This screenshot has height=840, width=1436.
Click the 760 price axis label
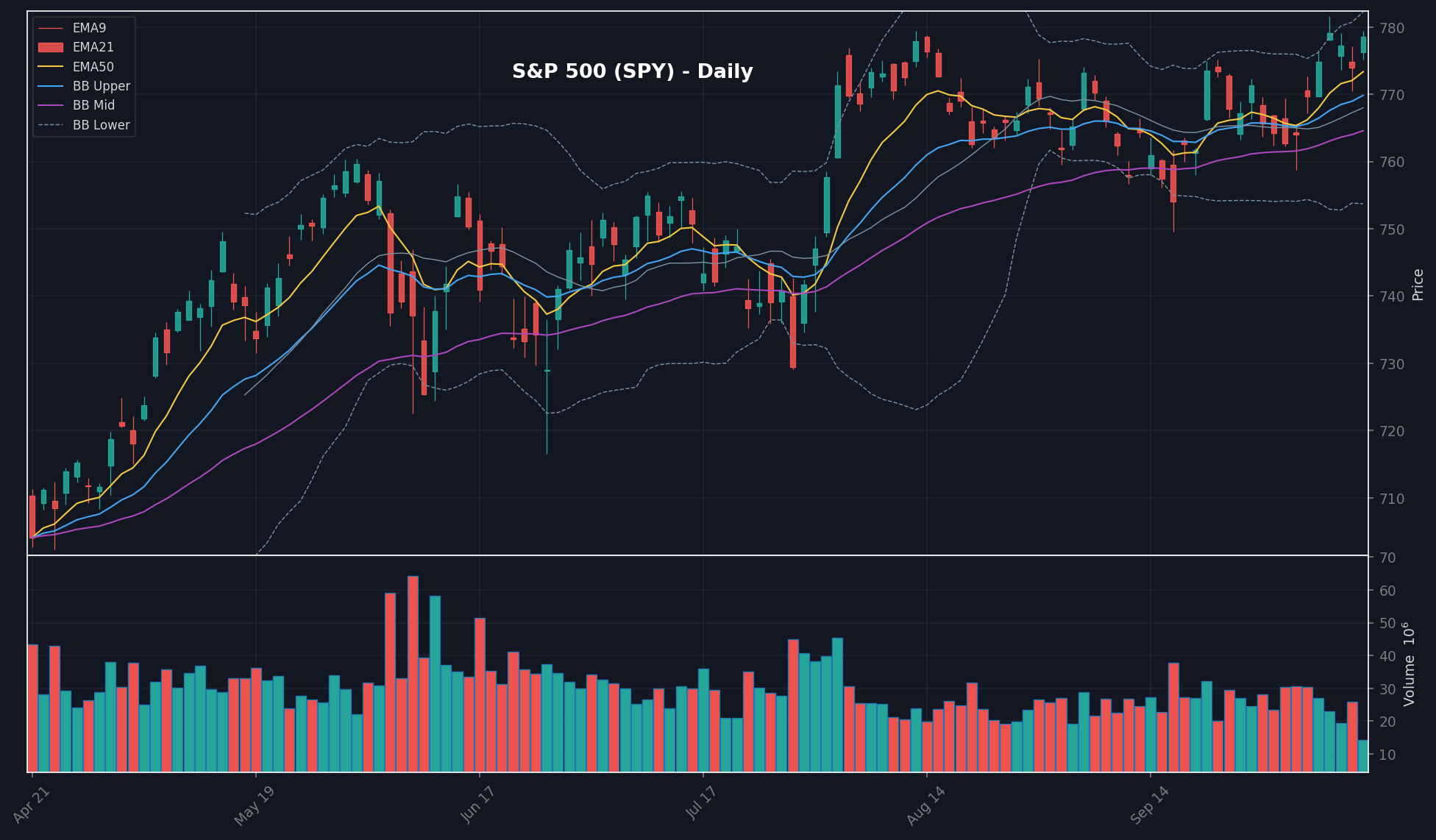click(x=1392, y=162)
